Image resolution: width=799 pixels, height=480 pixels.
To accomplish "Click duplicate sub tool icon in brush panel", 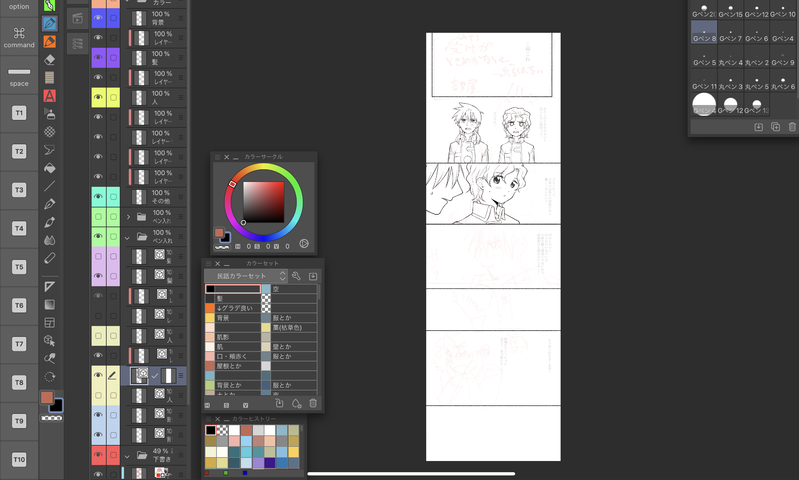I will click(x=775, y=127).
